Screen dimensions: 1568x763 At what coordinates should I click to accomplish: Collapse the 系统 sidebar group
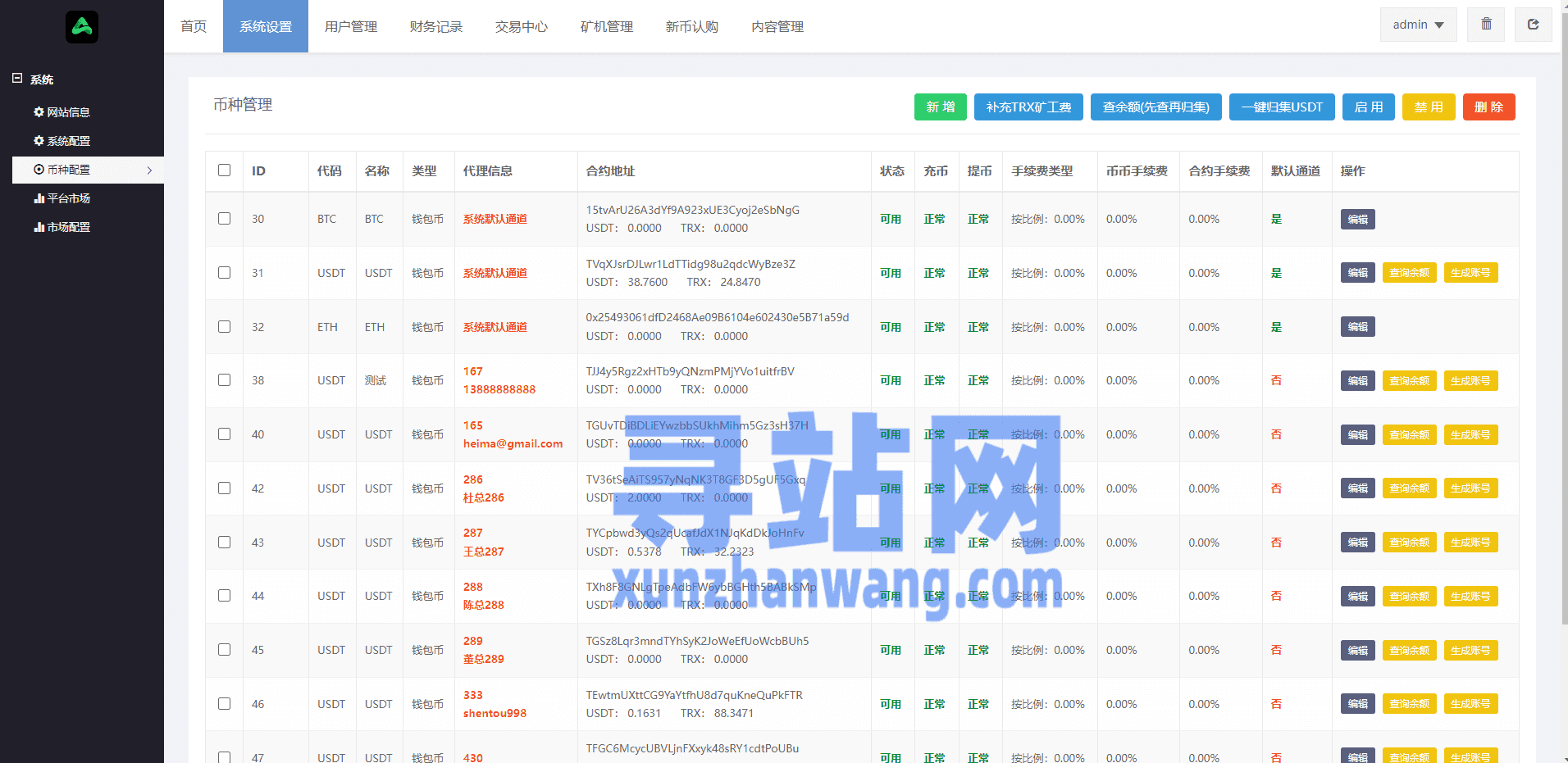pyautogui.click(x=17, y=79)
